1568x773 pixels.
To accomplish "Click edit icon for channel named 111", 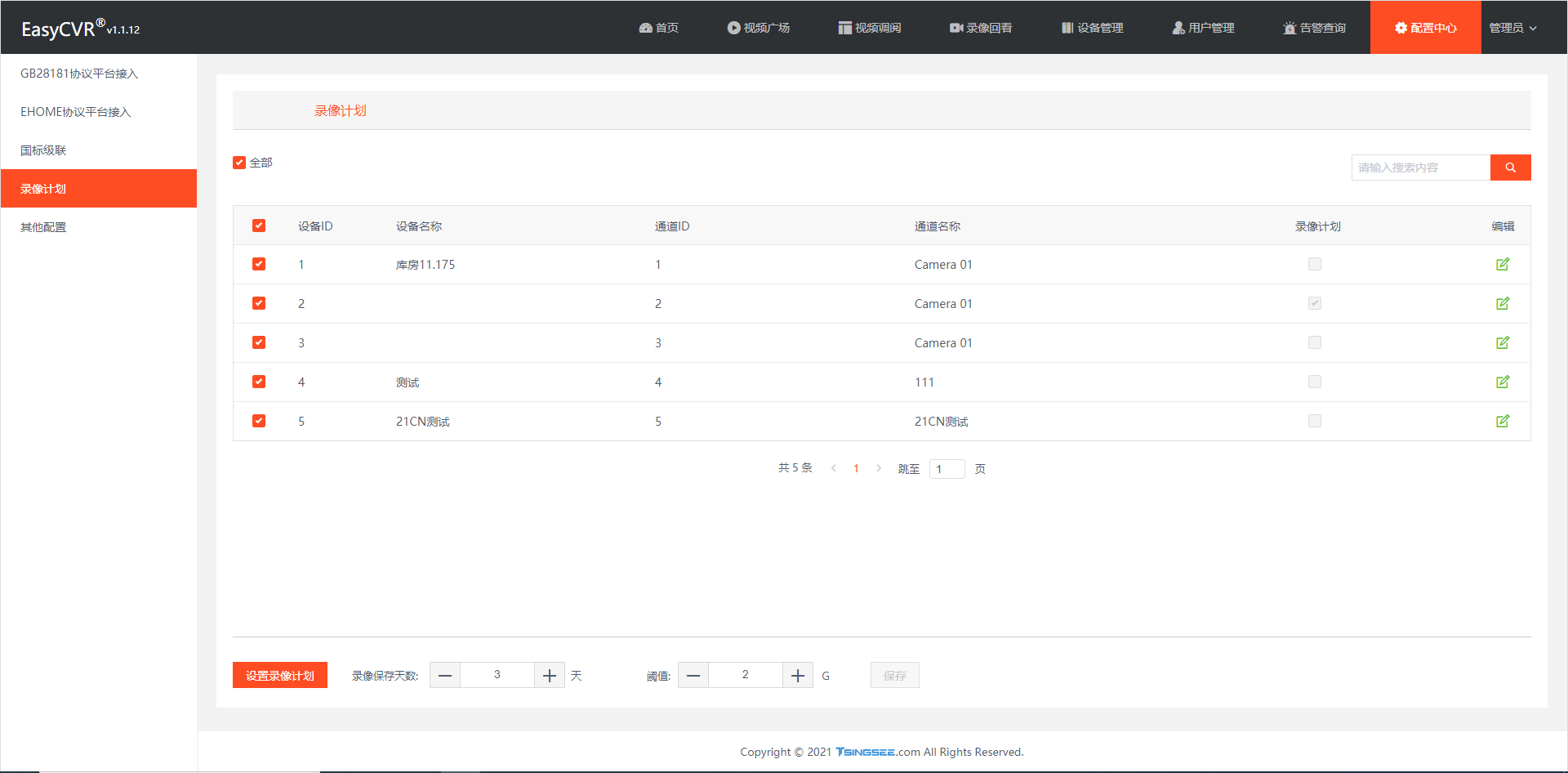I will tap(1502, 382).
